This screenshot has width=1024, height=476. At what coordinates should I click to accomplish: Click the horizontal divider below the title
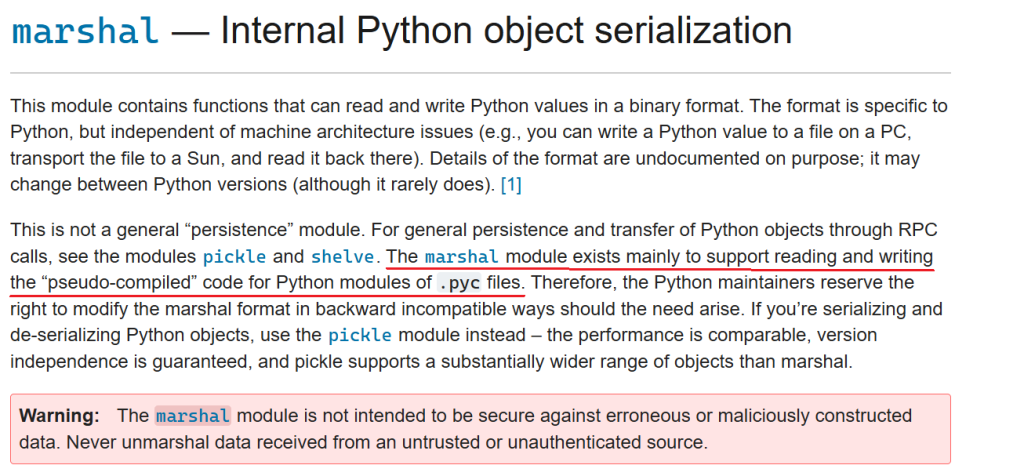tap(480, 72)
